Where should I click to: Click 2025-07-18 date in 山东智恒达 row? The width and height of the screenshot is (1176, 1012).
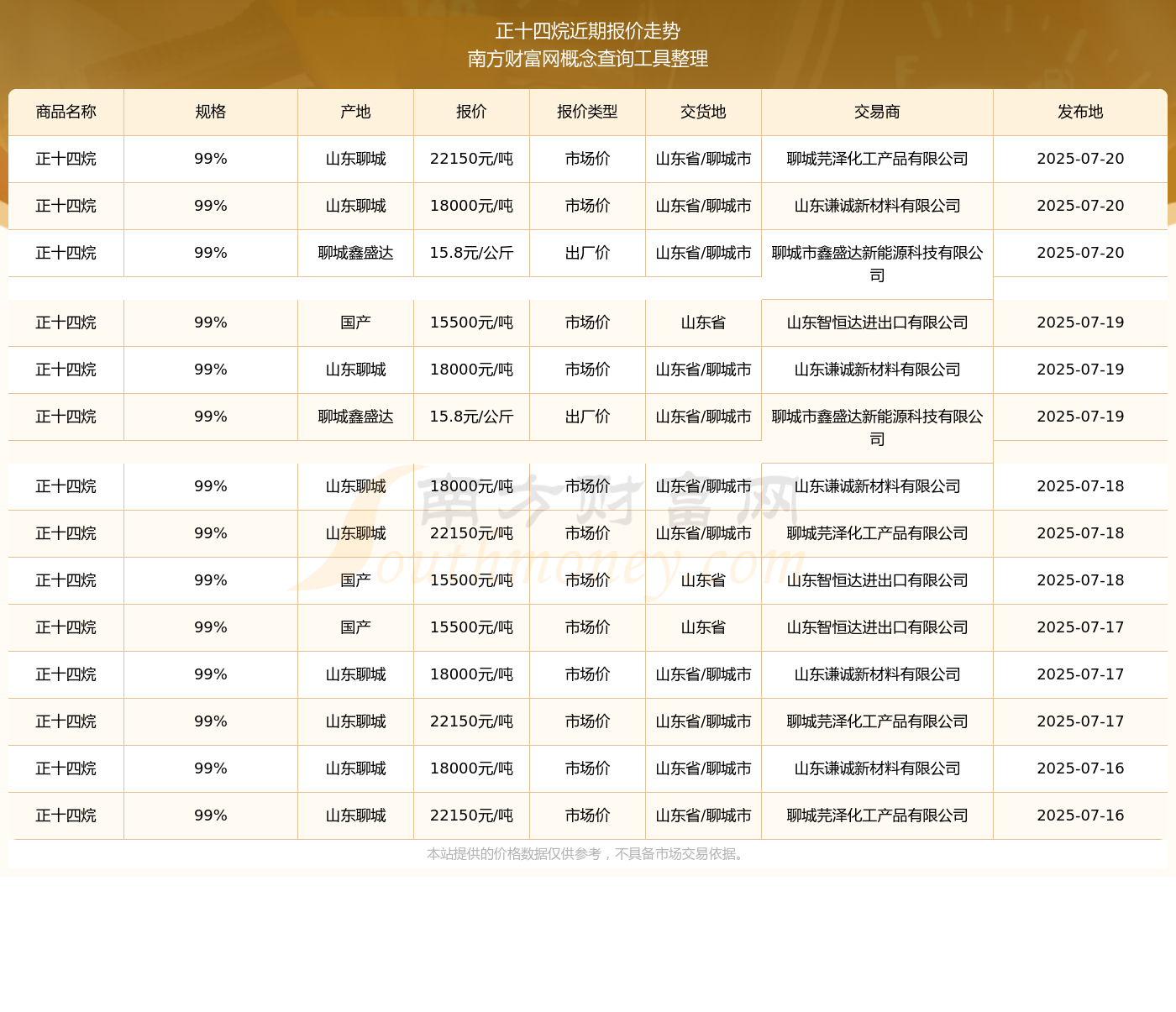point(1080,580)
